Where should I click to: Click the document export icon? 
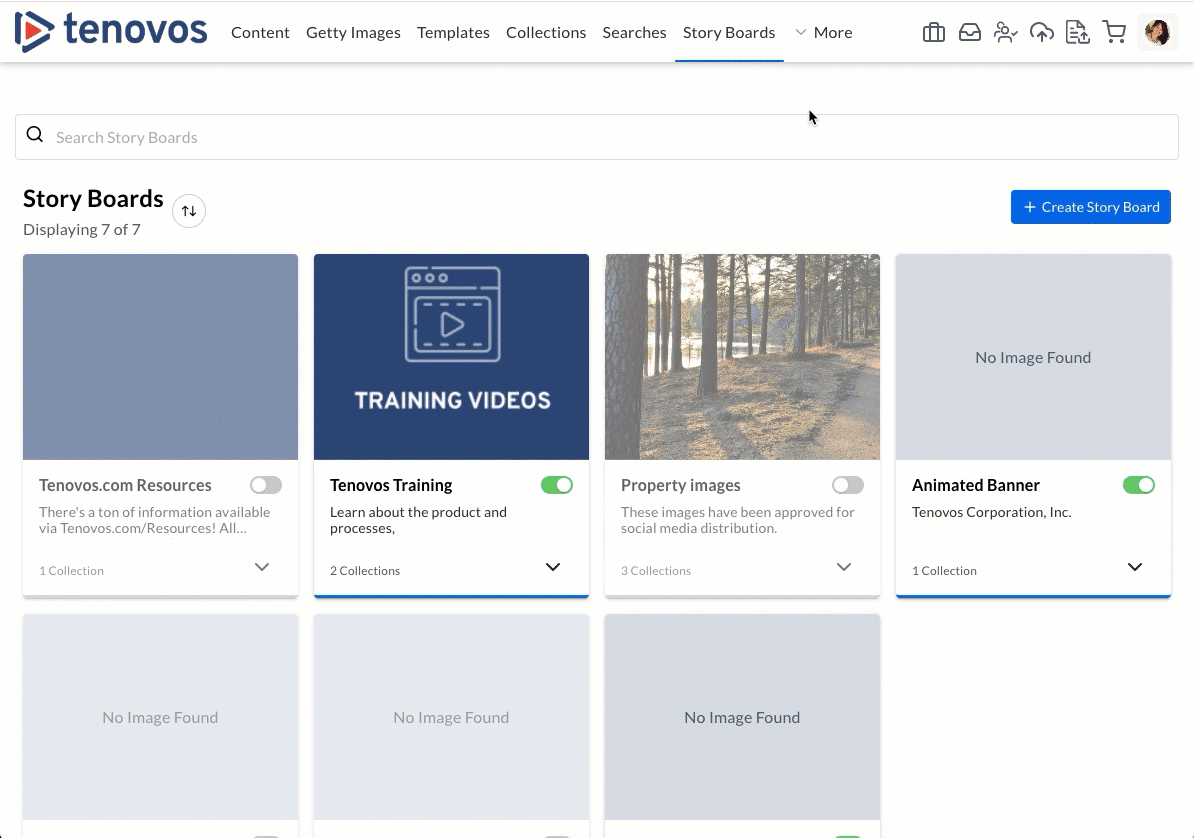coord(1077,32)
